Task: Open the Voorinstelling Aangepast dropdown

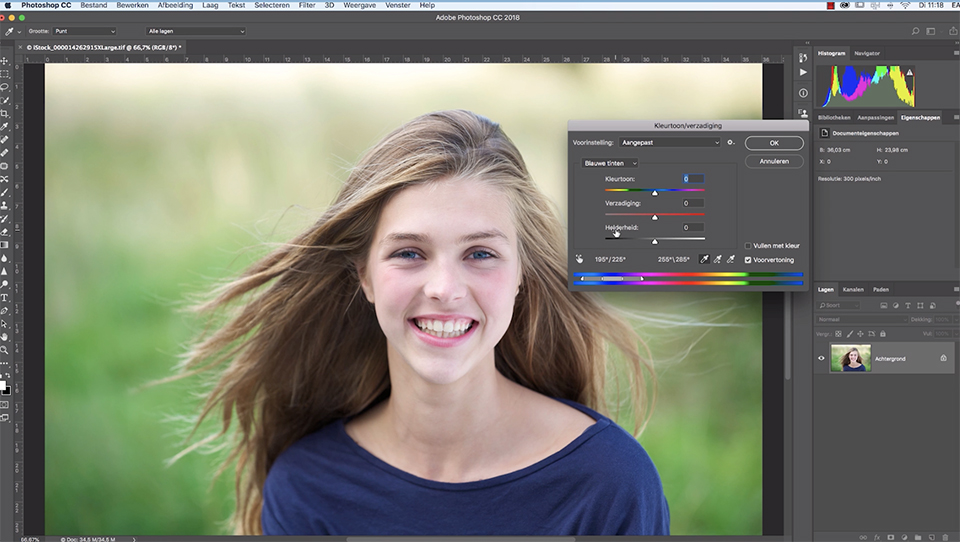Action: [670, 143]
